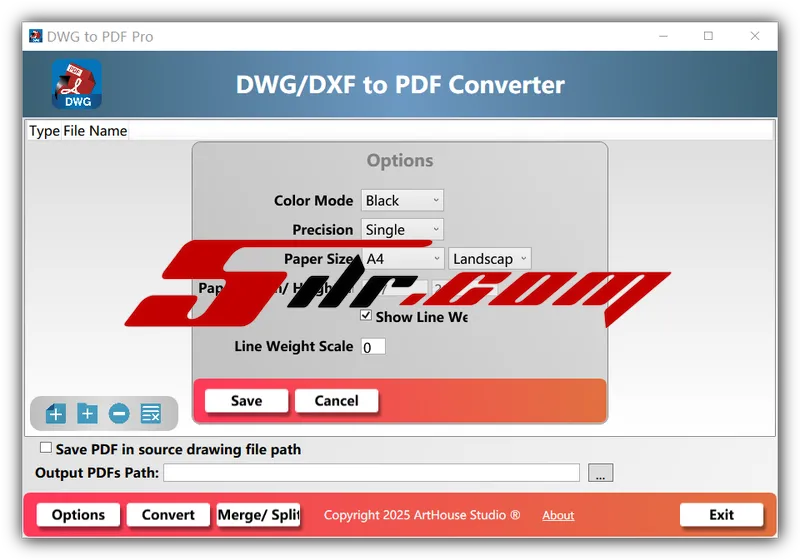Click the title bar app icon
Viewport: 800px width, 560px height.
coord(35,36)
